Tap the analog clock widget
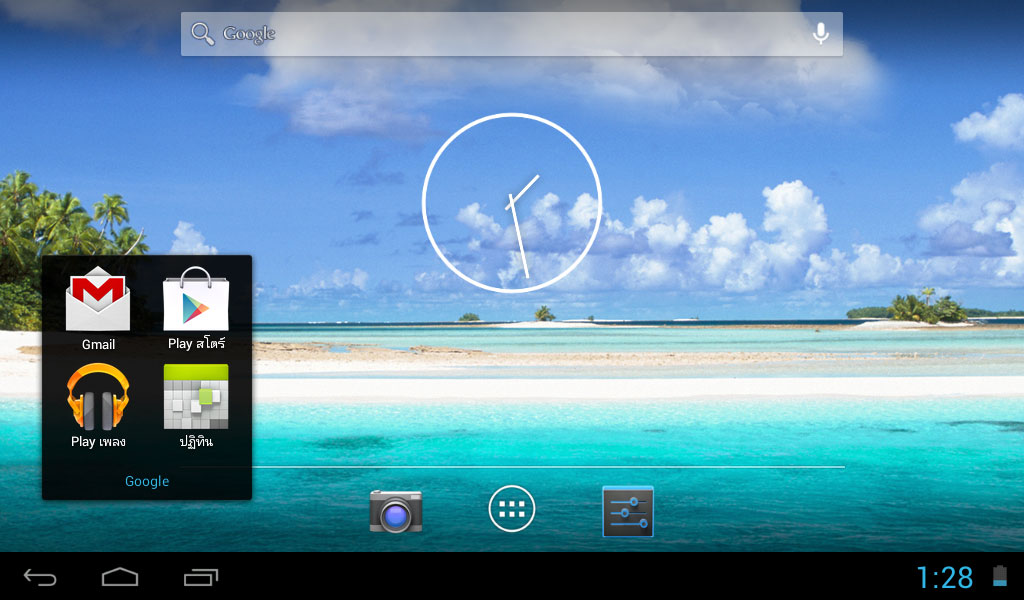1024x600 pixels. point(511,203)
